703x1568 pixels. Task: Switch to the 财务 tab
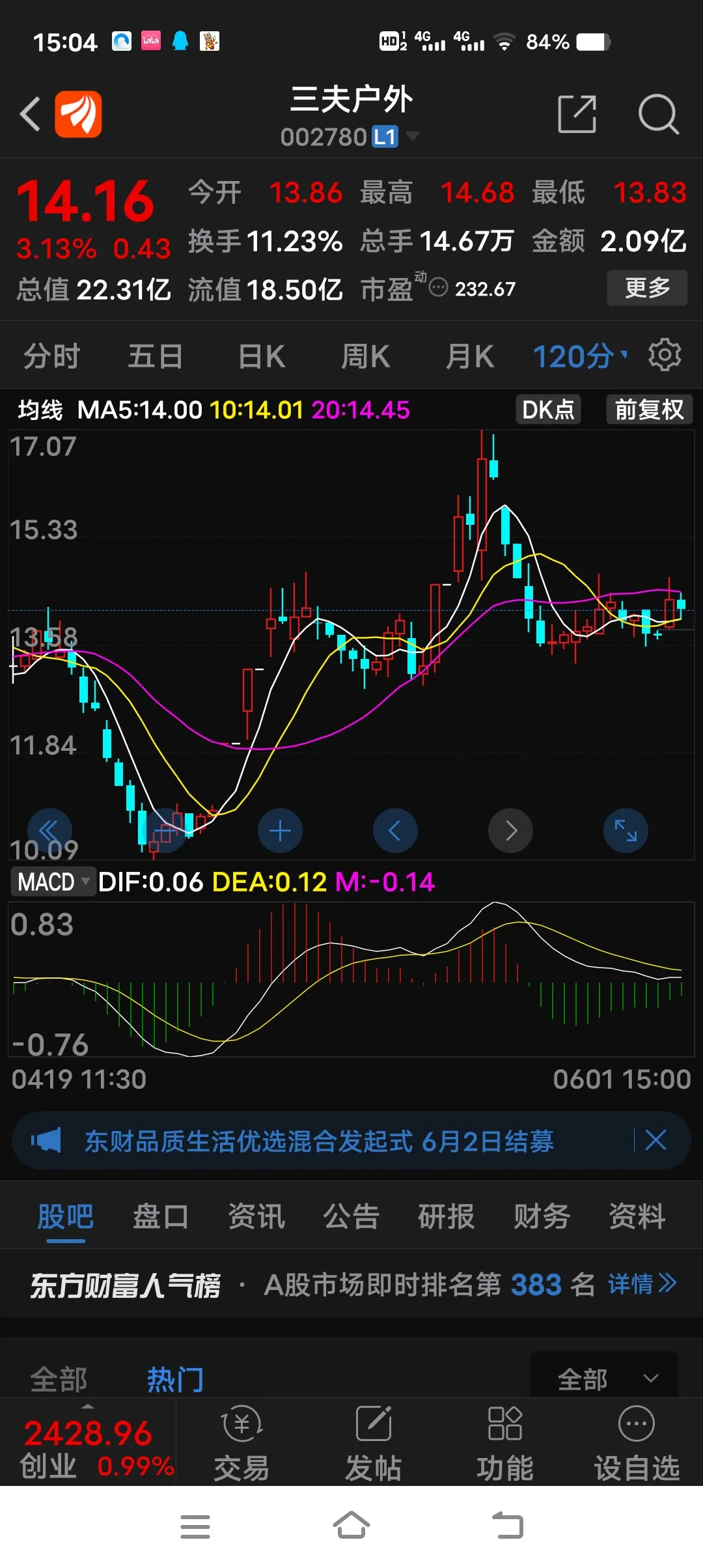(542, 1216)
